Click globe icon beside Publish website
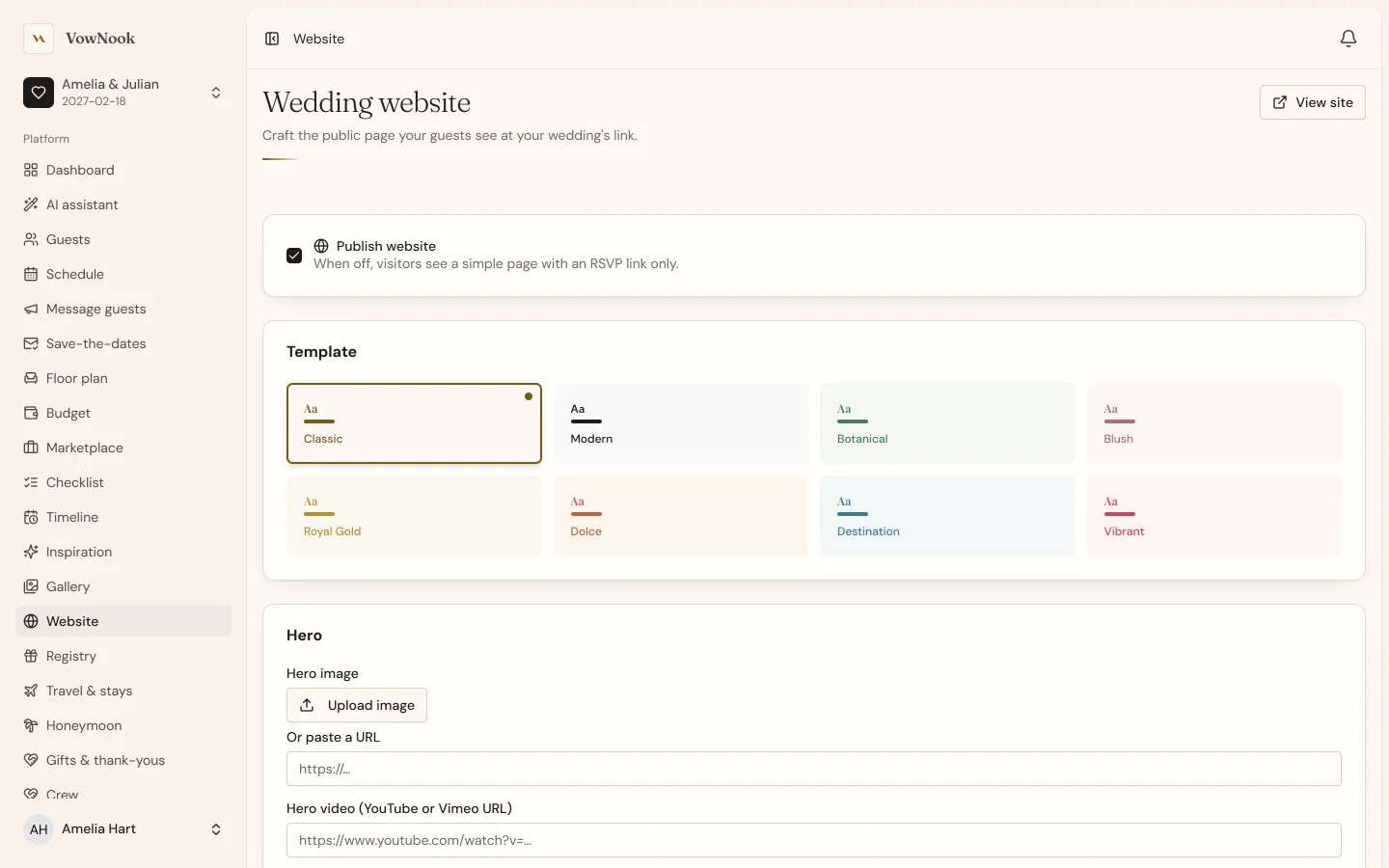The width and height of the screenshot is (1389, 868). (x=321, y=246)
